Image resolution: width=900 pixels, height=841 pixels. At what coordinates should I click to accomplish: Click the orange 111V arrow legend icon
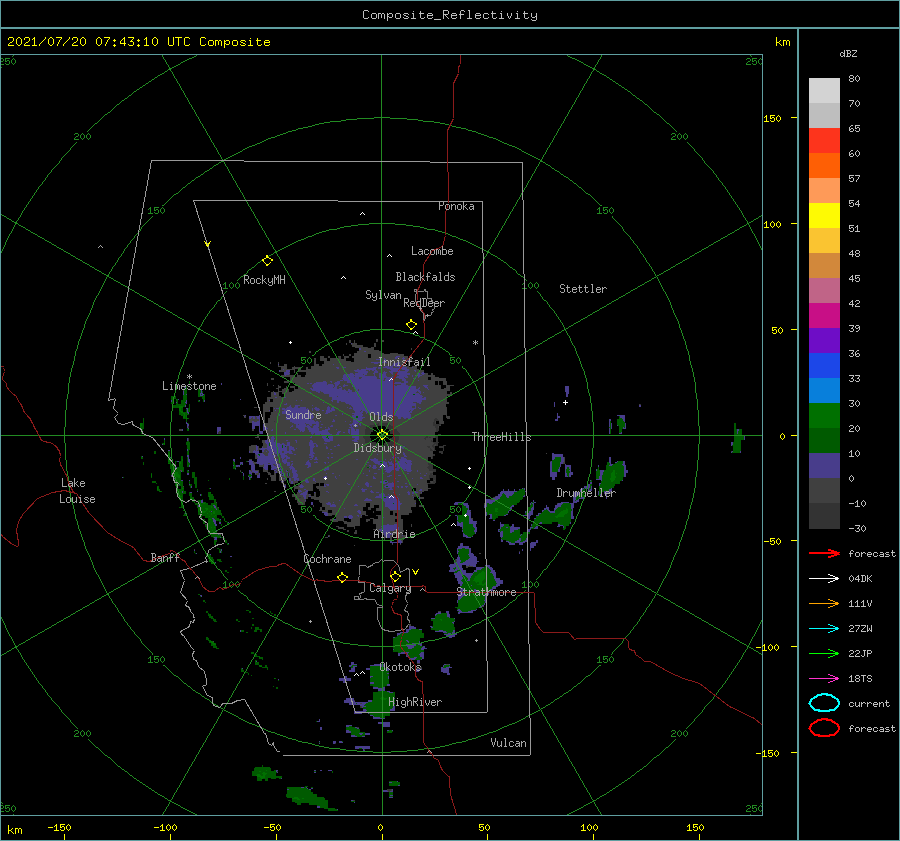coord(824,603)
